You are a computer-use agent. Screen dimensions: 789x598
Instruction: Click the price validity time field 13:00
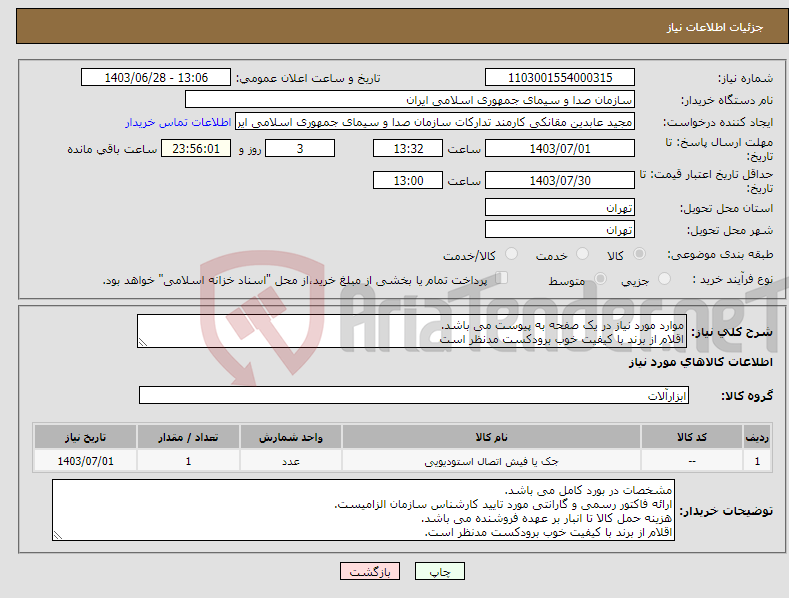coord(408,180)
